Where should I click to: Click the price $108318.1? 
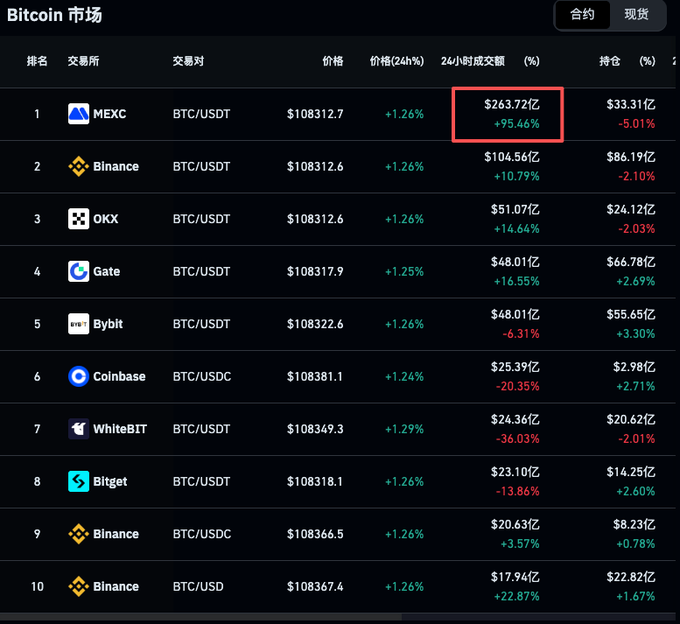pos(315,481)
